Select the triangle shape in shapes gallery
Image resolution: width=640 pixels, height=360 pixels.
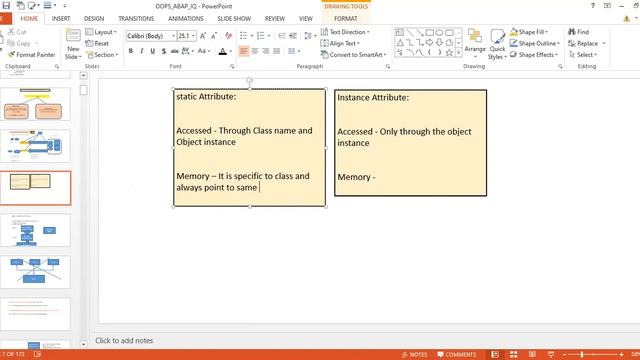click(x=400, y=42)
